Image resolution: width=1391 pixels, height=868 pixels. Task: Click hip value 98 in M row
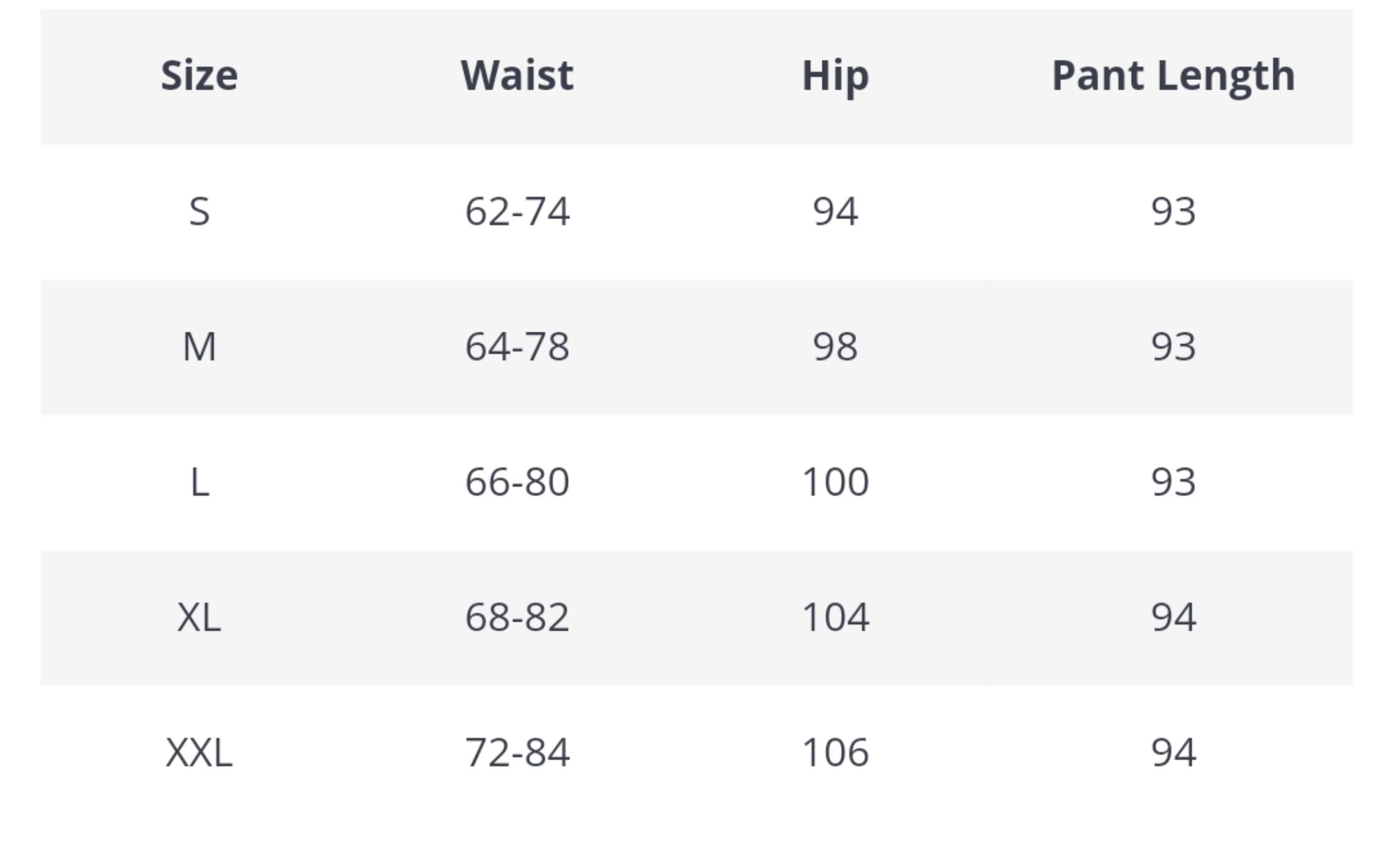(835, 346)
